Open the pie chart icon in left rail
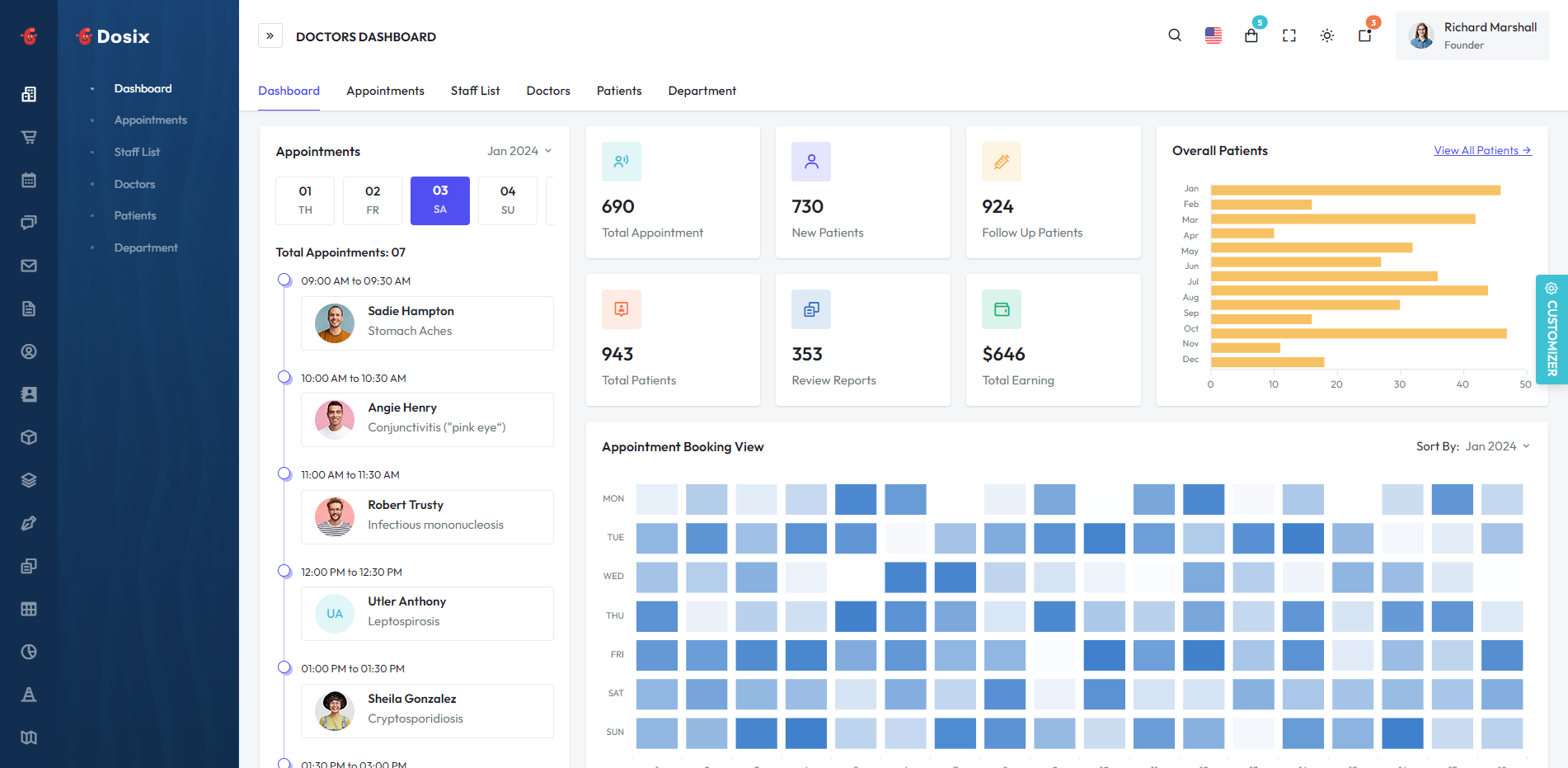Viewport: 1568px width, 768px height. (x=29, y=652)
